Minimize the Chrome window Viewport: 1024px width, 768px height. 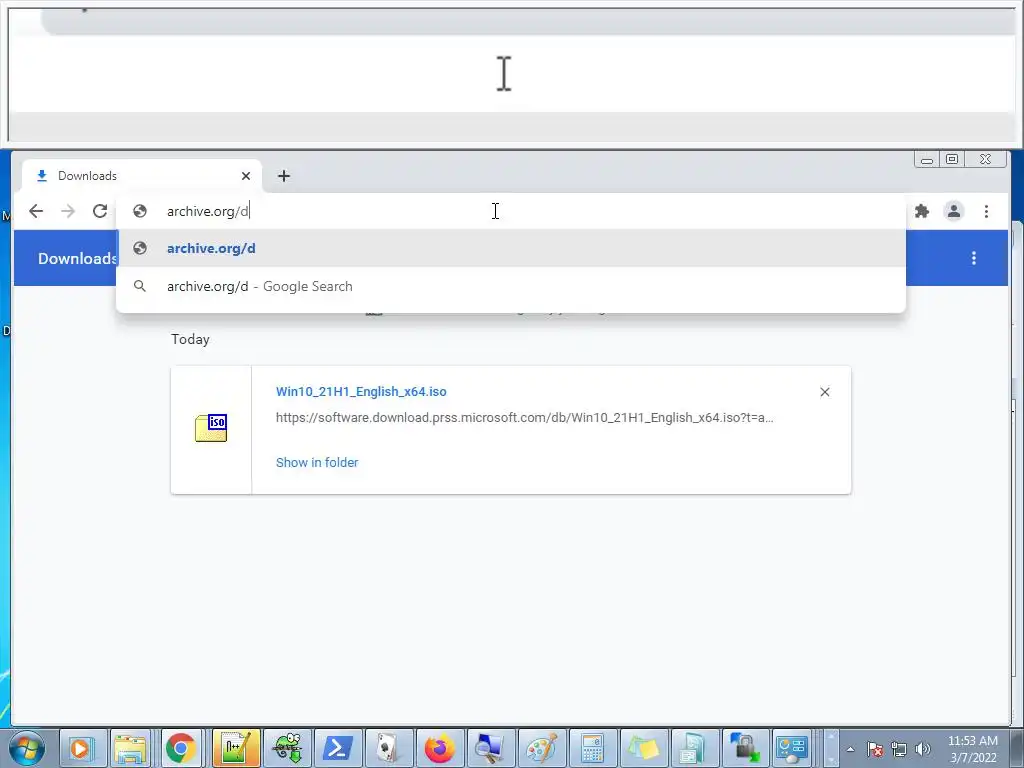click(927, 159)
